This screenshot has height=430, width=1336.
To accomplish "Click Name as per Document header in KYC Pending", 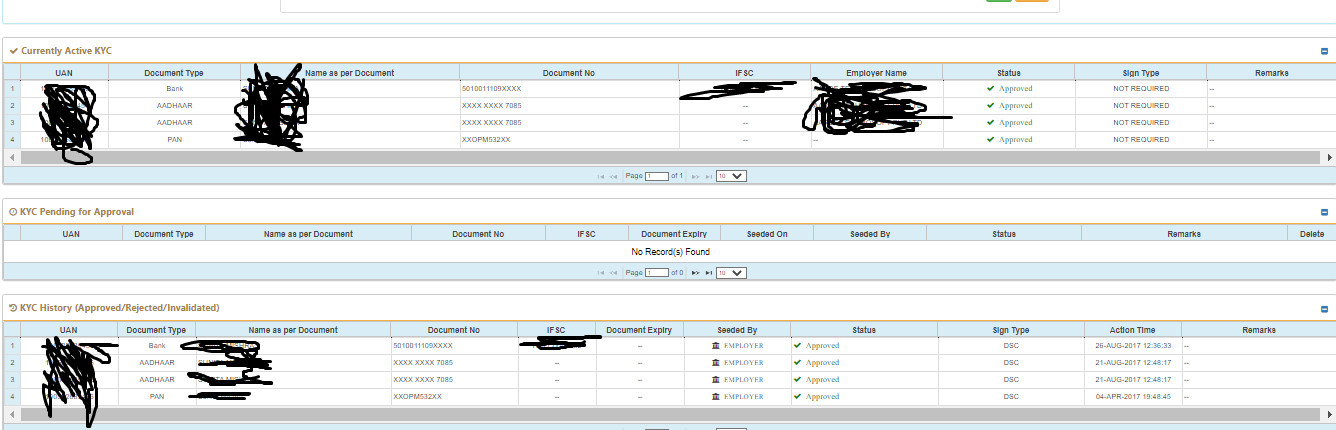I will click(x=308, y=234).
